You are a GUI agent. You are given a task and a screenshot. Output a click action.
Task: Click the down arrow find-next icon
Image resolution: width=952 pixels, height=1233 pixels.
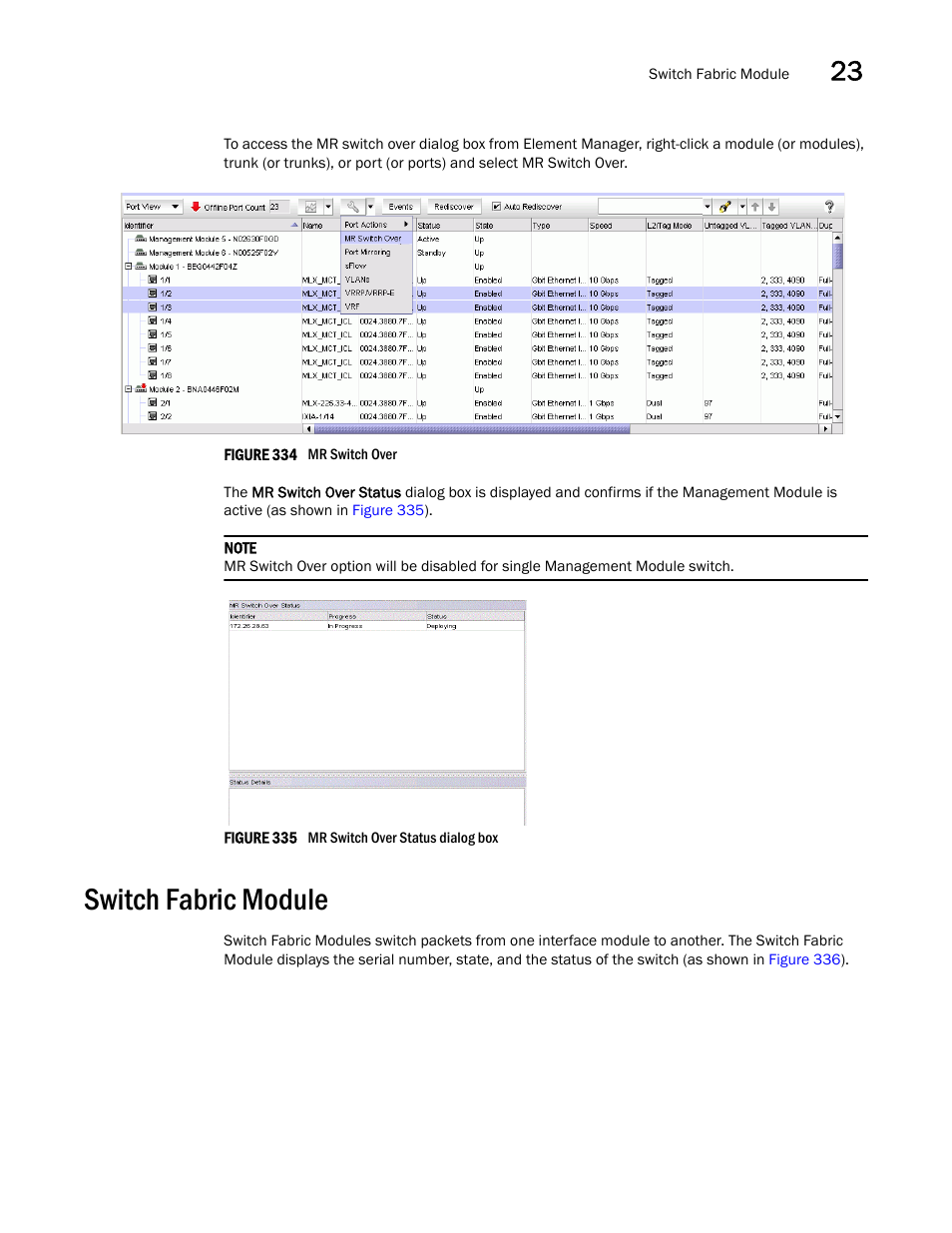click(x=771, y=207)
